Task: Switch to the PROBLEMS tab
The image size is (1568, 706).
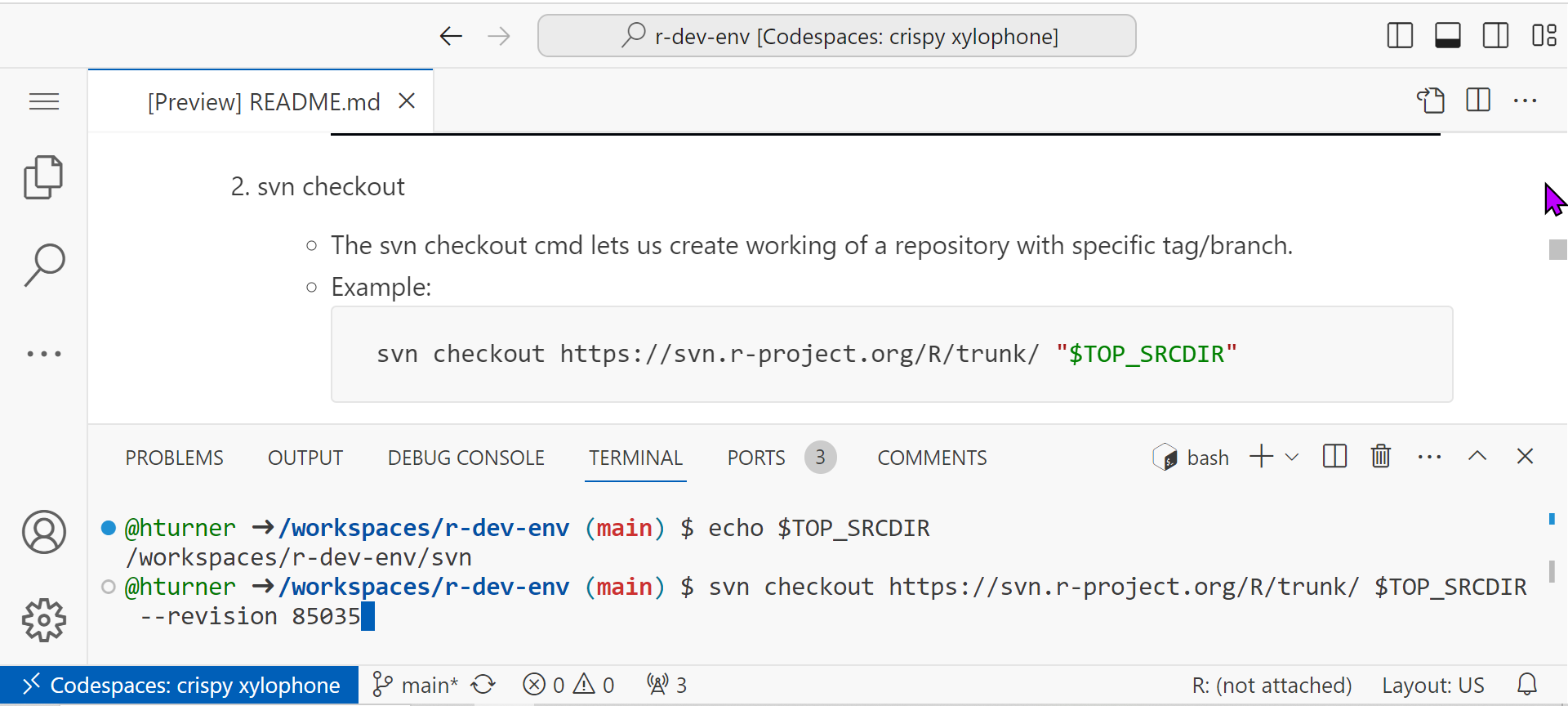Action: click(x=174, y=458)
